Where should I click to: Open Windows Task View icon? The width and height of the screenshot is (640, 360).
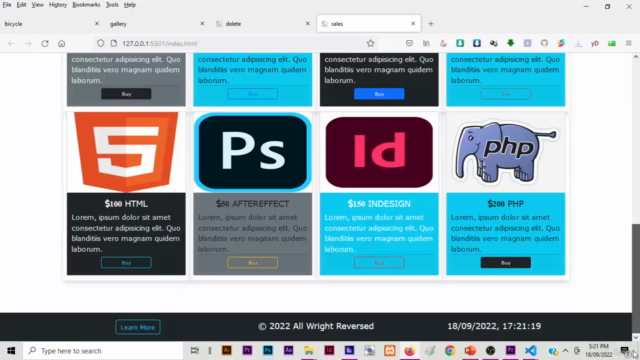coord(195,351)
